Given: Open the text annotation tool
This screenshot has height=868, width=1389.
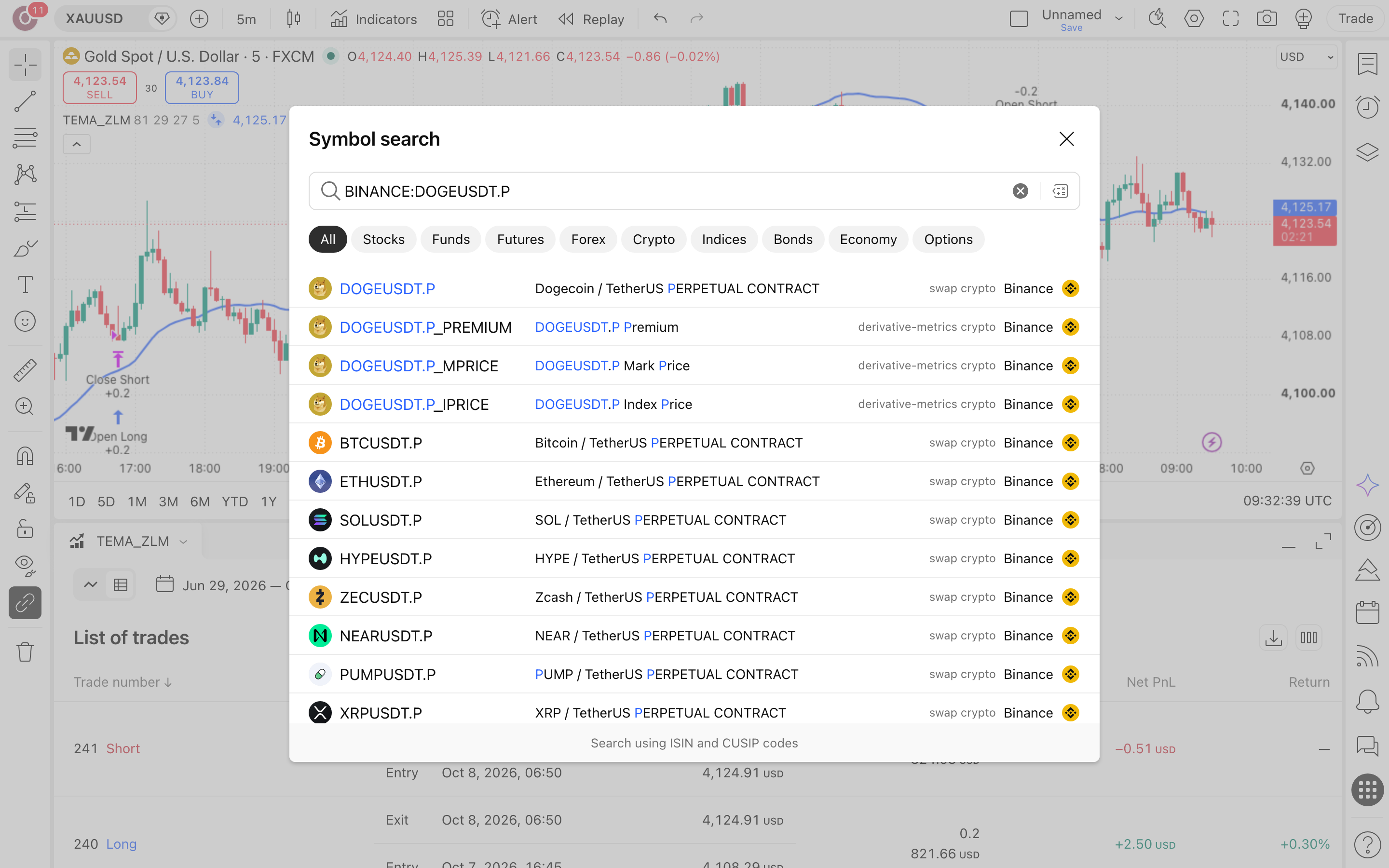Looking at the screenshot, I should tap(25, 285).
